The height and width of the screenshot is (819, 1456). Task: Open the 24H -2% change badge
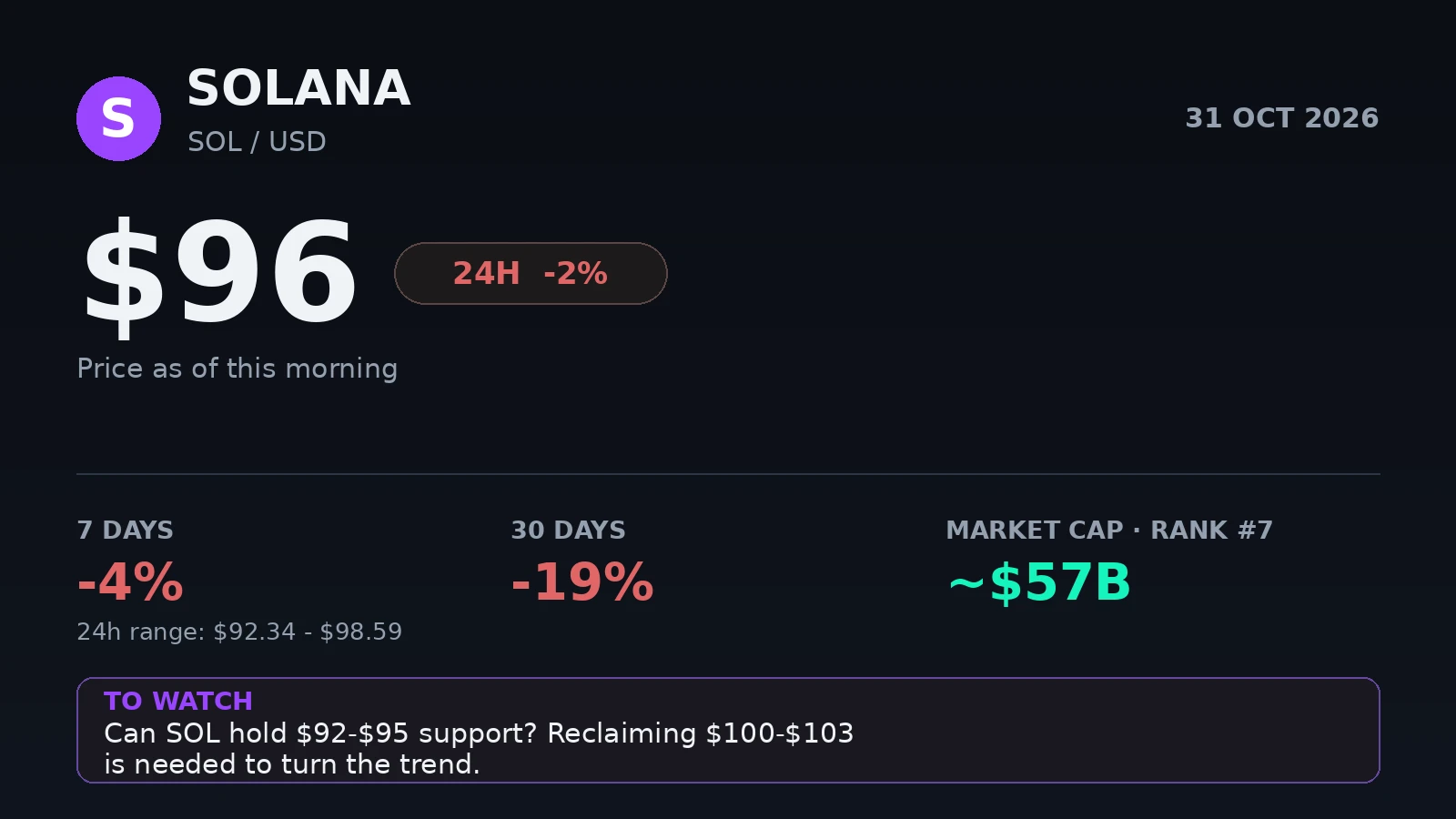(531, 273)
